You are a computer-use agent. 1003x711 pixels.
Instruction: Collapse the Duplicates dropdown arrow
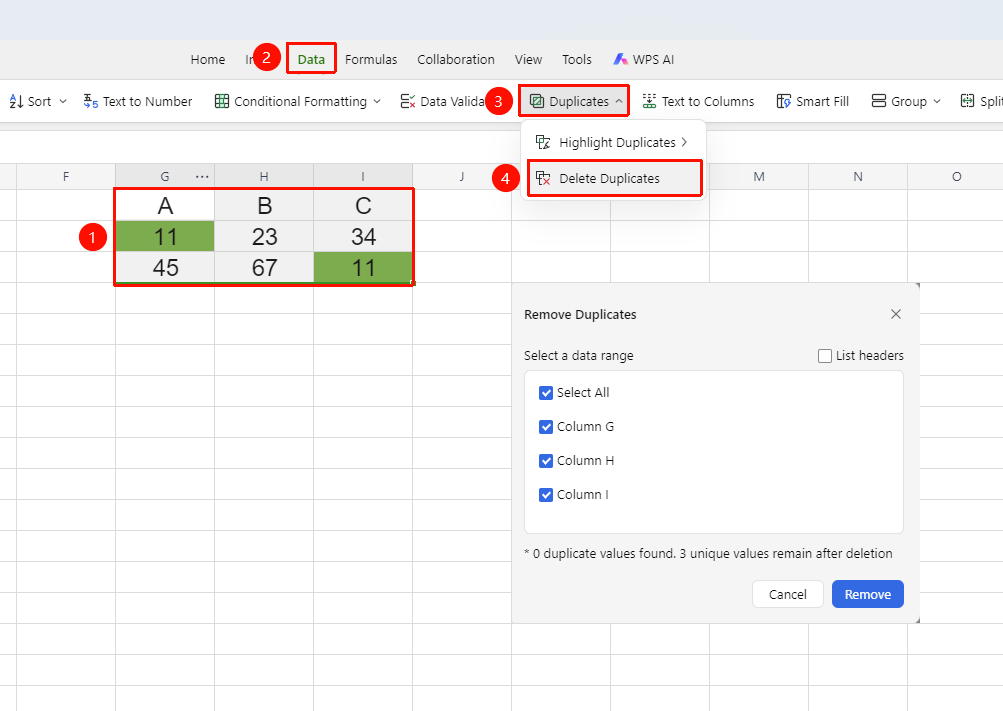pos(619,101)
